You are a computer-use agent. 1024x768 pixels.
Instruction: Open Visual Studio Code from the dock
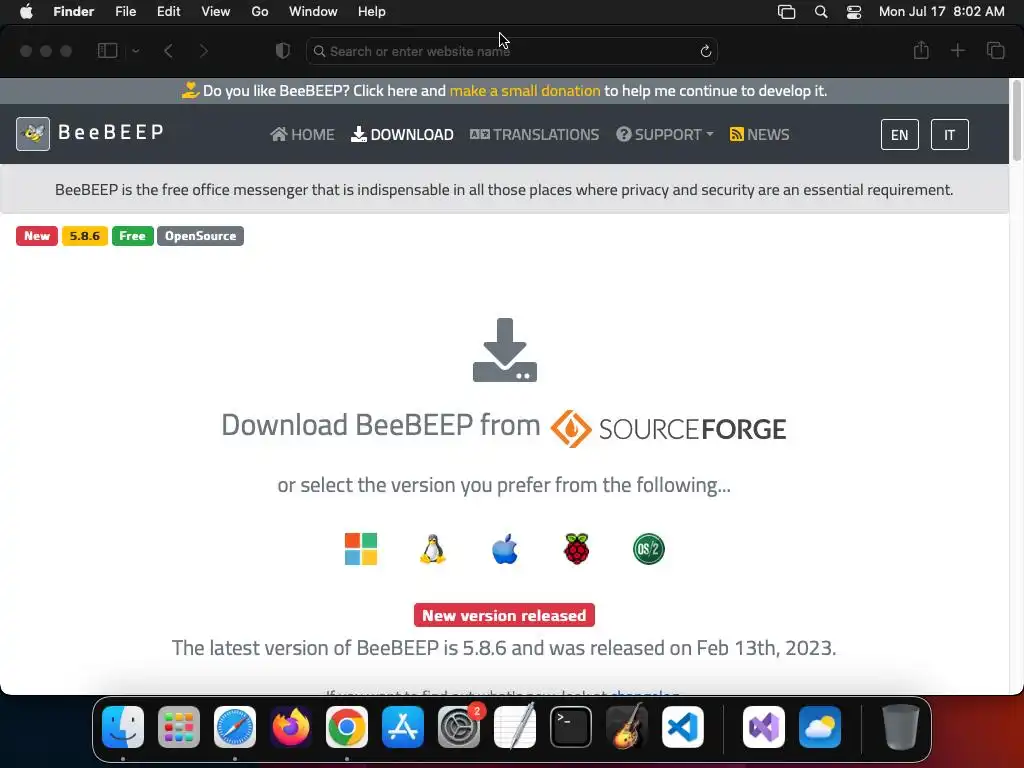click(x=682, y=727)
